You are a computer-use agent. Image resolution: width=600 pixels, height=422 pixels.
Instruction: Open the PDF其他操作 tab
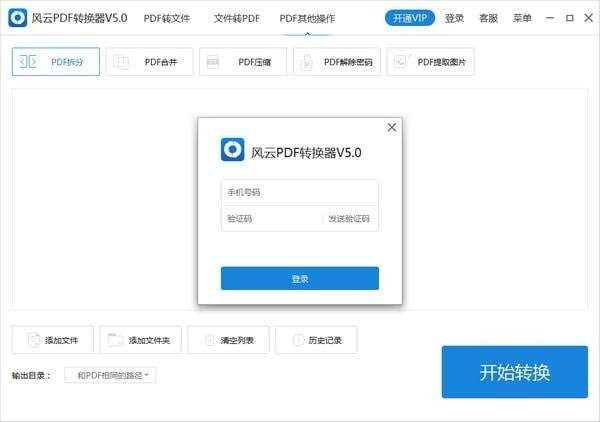pos(307,18)
